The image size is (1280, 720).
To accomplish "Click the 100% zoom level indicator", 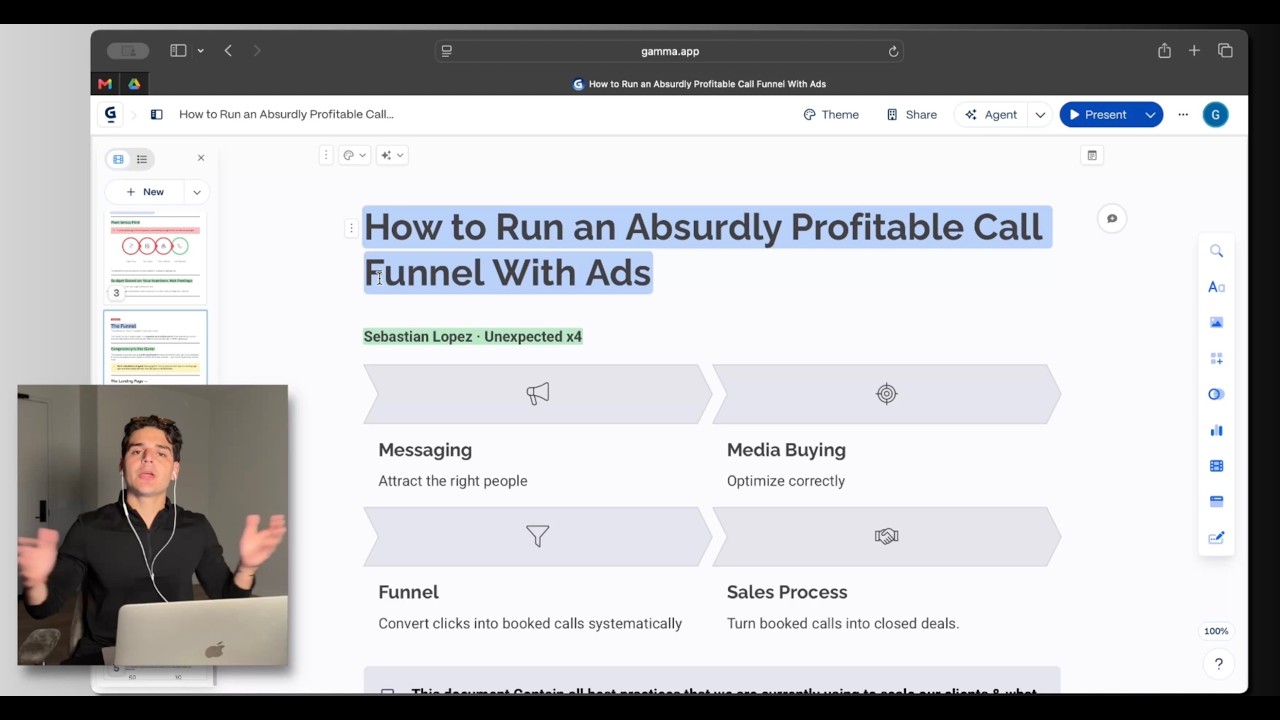I will [1216, 631].
